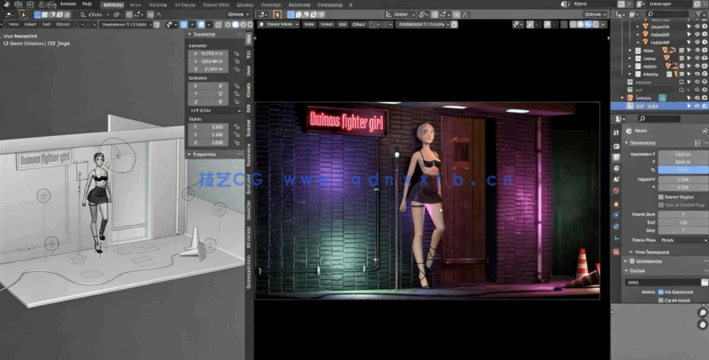The height and width of the screenshot is (360, 709).
Task: Open pivot point menu in solid-shaded viewport header
Action: pyautogui.click(x=119, y=14)
